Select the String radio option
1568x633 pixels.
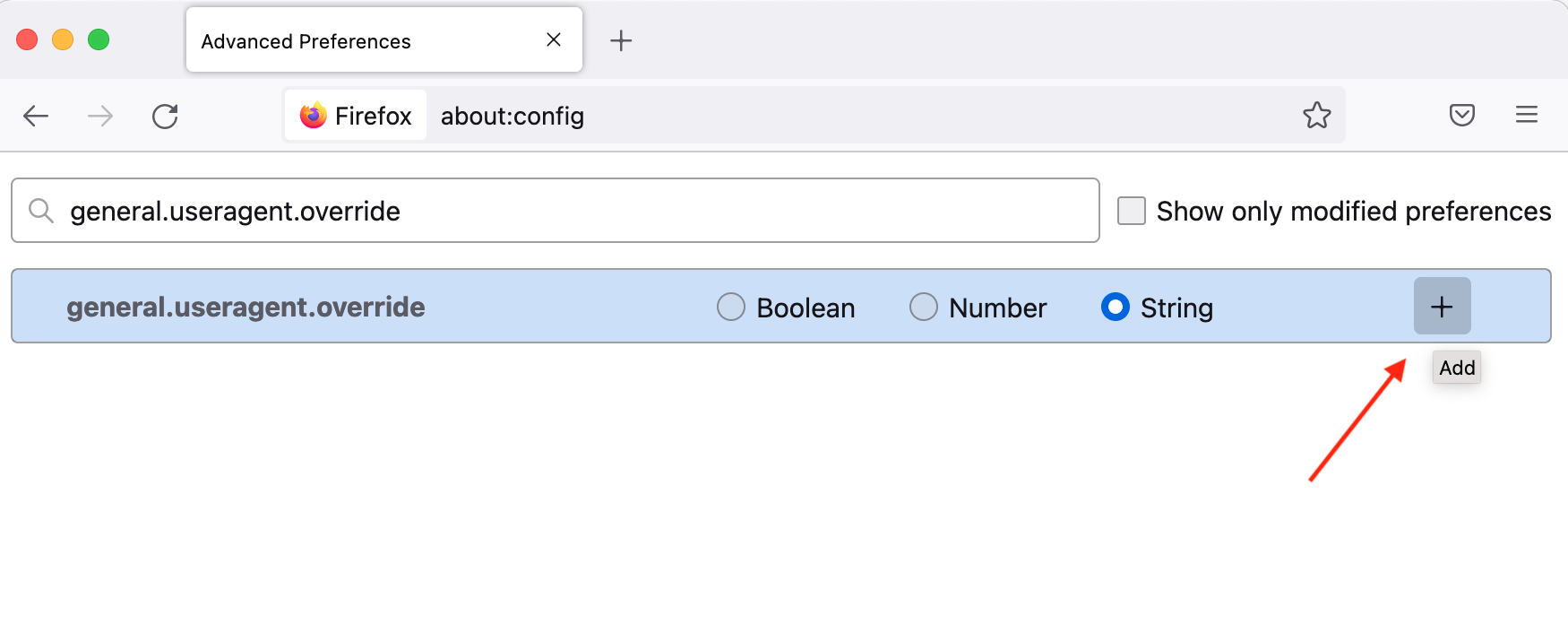pos(1116,307)
